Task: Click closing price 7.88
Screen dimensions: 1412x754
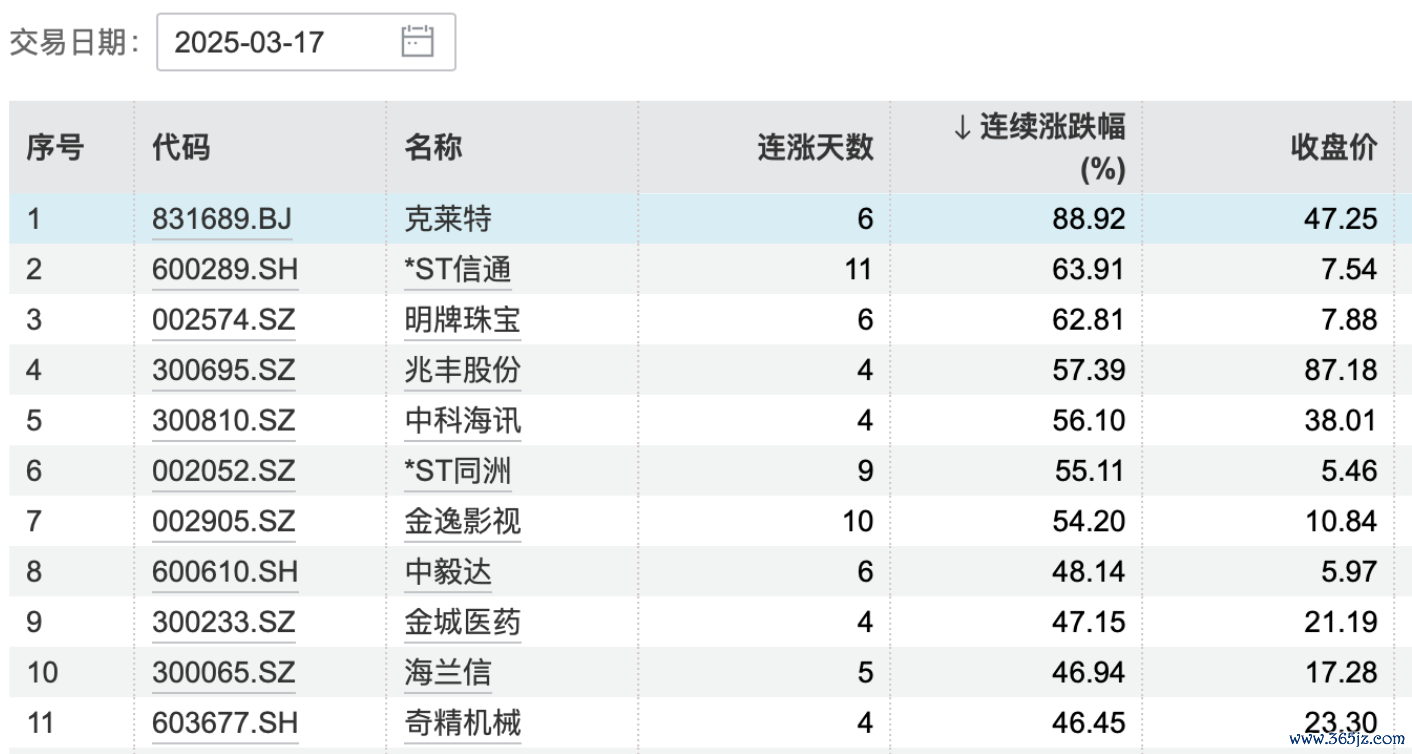Action: (x=1349, y=320)
